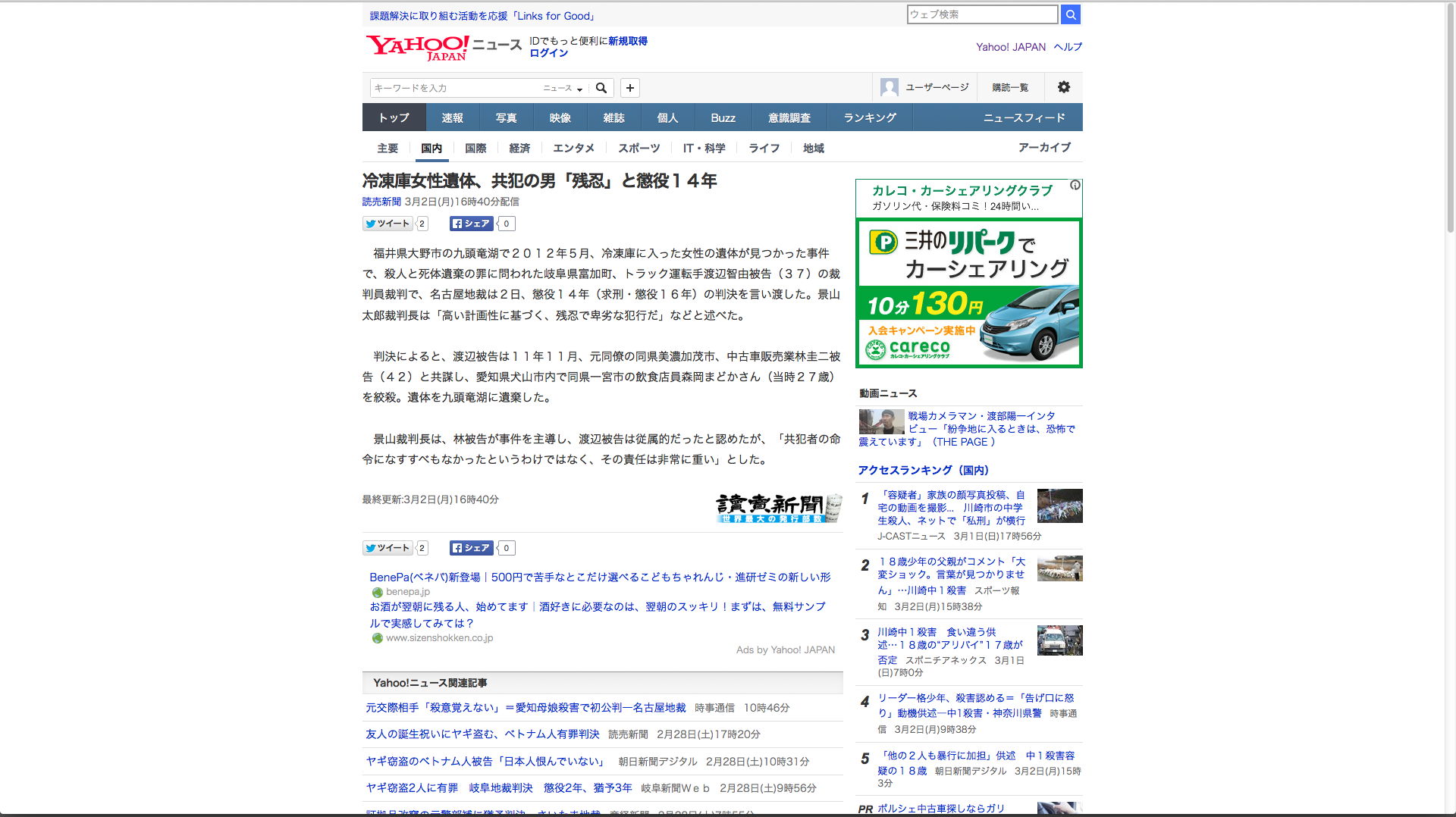Image resolution: width=1456 pixels, height=817 pixels.
Task: Switch to the 速報 tab
Action: [452, 118]
